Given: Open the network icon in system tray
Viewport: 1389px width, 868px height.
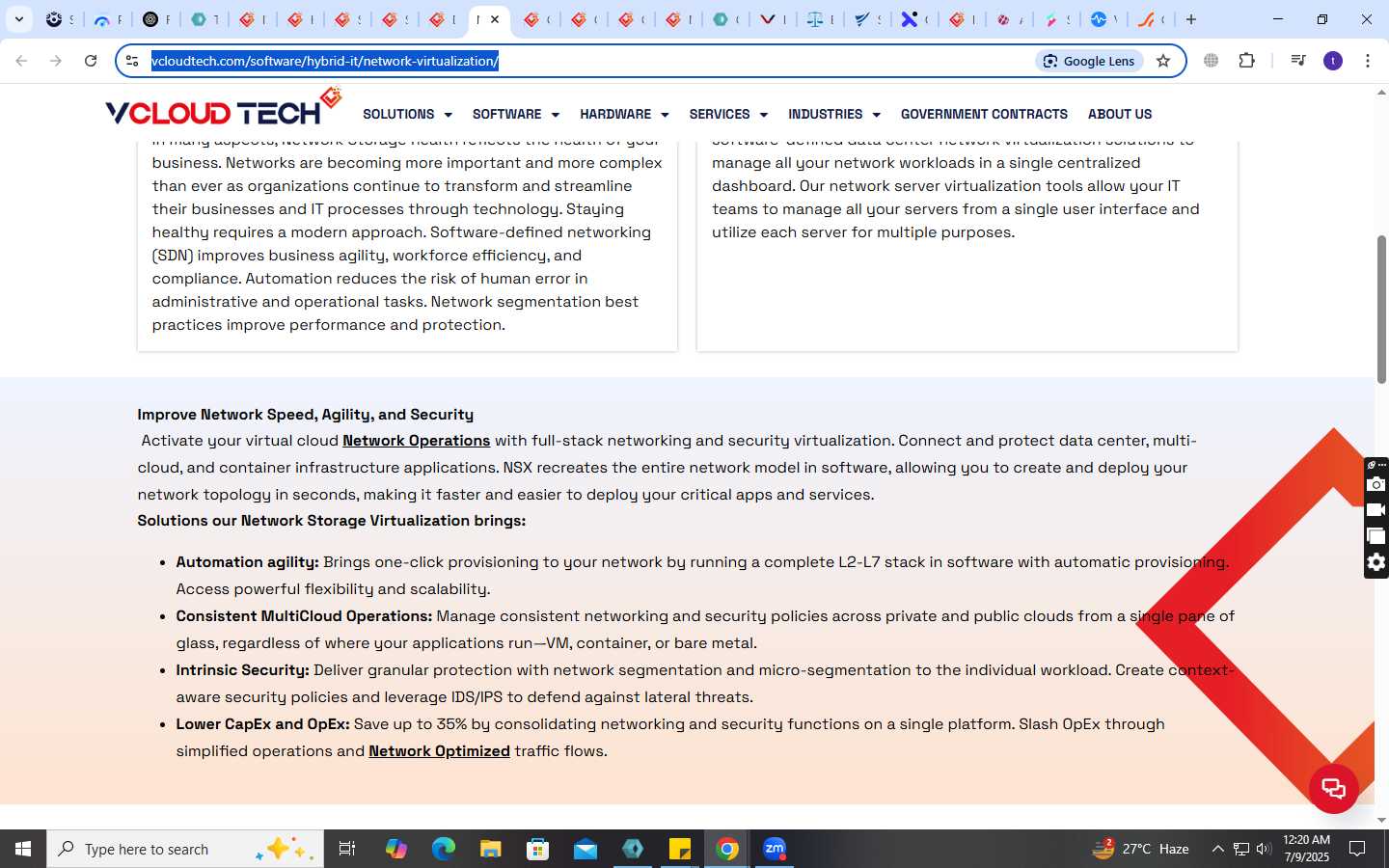Looking at the screenshot, I should (1241, 849).
